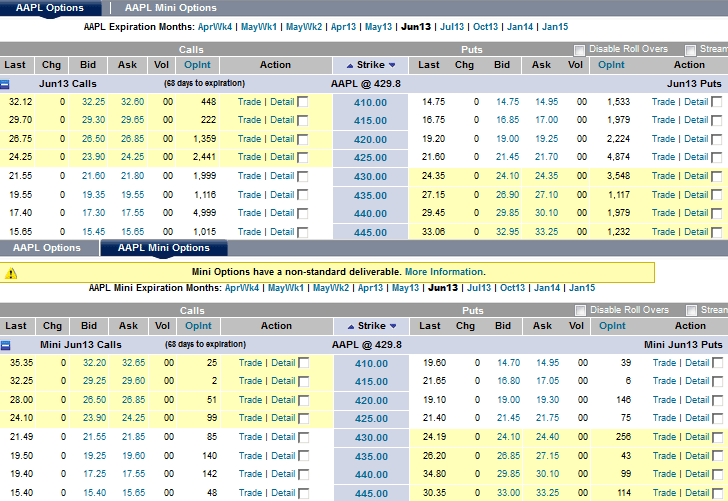
Task: Sort by Puts OpInt in the top table
Action: (611, 65)
